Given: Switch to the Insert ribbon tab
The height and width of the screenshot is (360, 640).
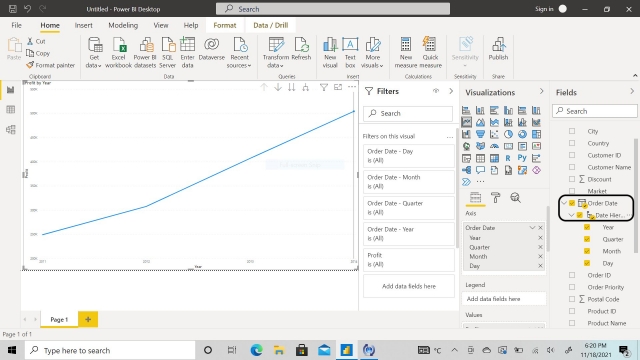Looking at the screenshot, I should (83, 25).
